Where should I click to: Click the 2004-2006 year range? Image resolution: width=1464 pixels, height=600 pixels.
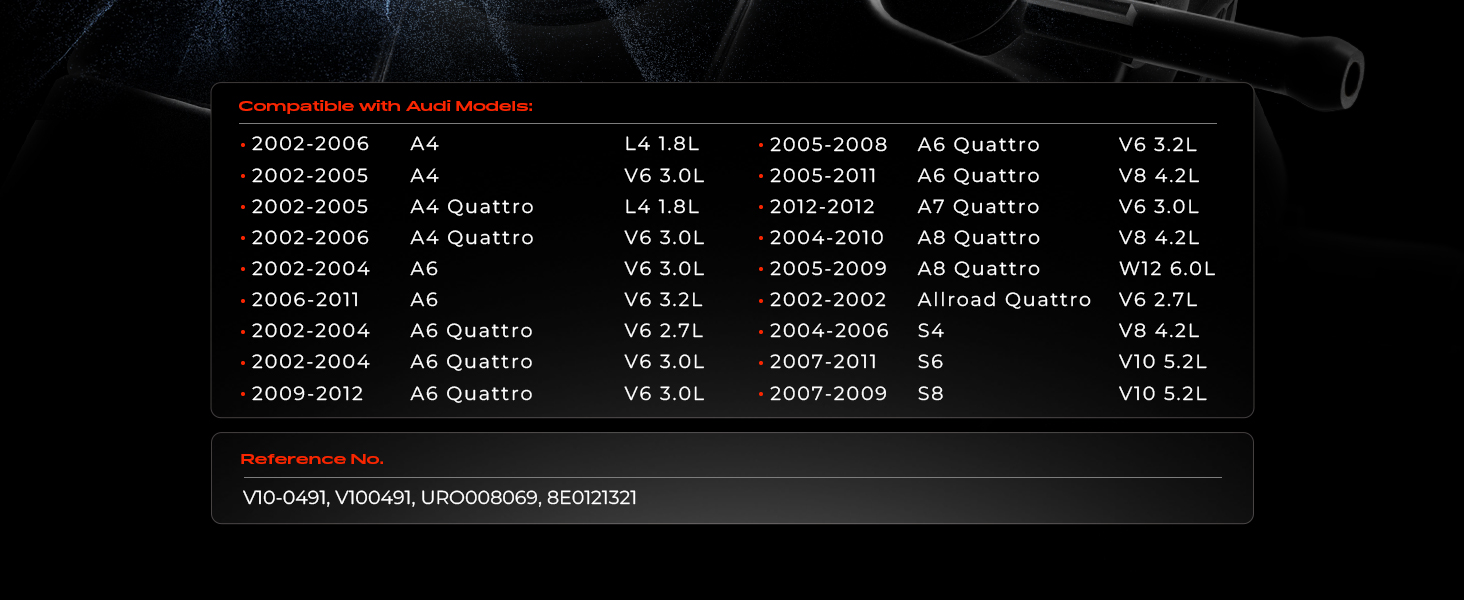pos(829,331)
